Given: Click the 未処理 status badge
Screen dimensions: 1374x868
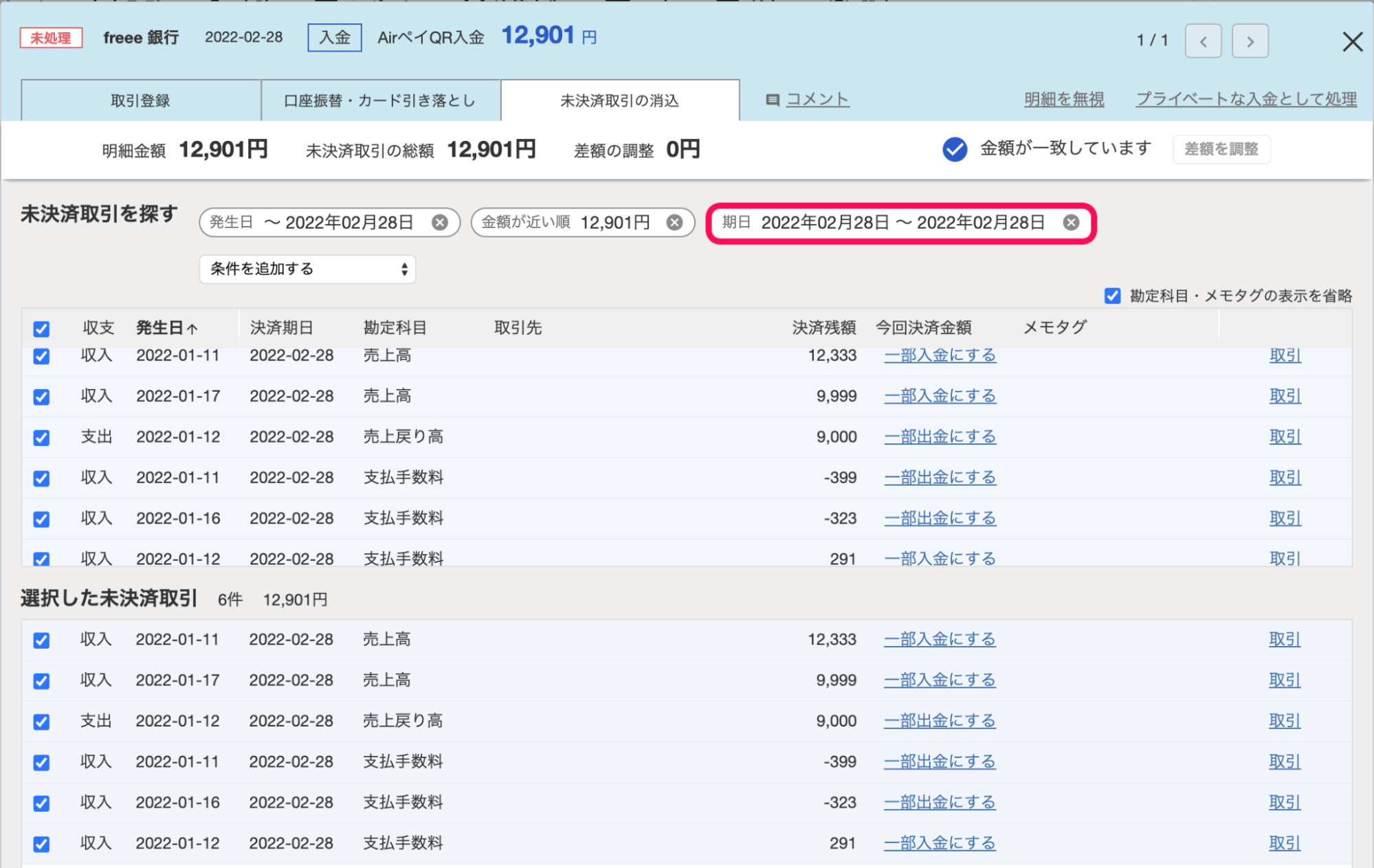Looking at the screenshot, I should pos(51,38).
